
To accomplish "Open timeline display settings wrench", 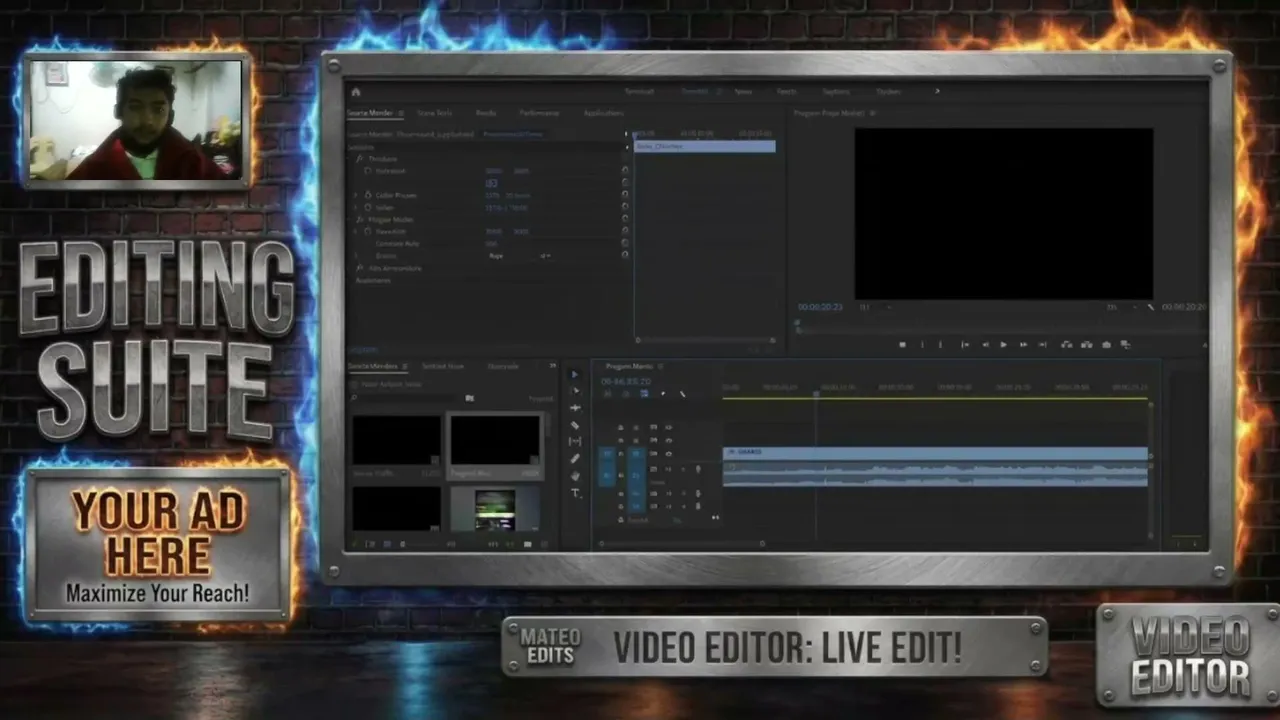I will click(682, 394).
